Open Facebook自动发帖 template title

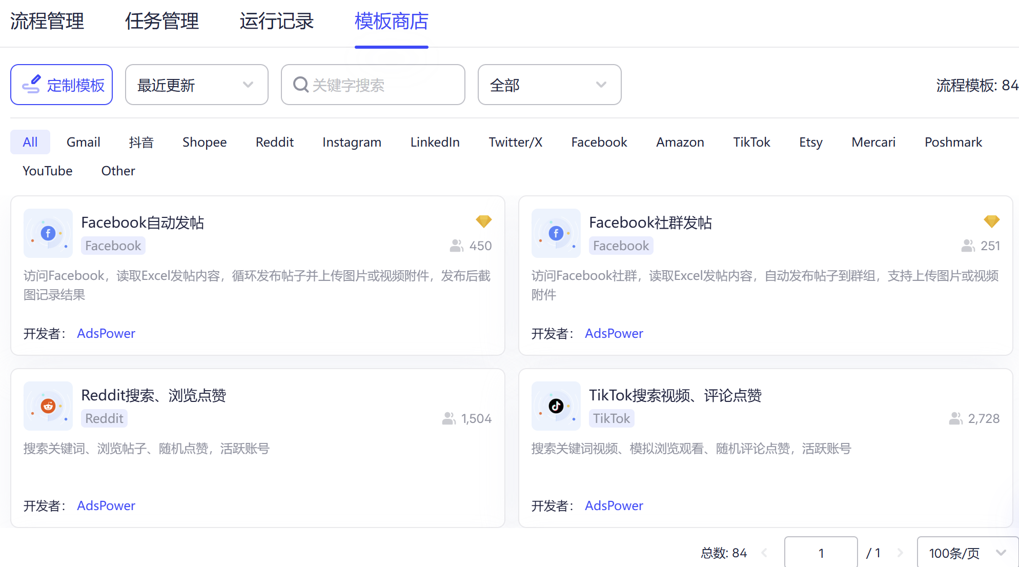point(142,222)
